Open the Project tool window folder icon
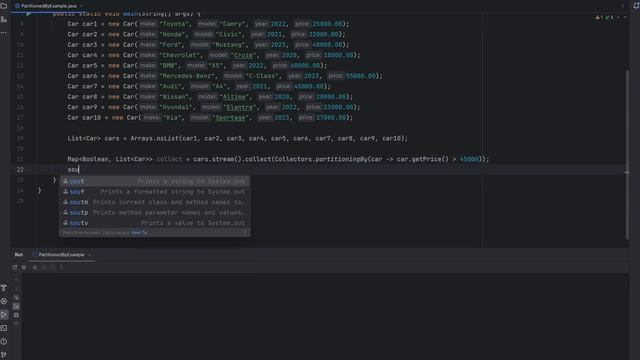This screenshot has height=360, width=640. 4,6
